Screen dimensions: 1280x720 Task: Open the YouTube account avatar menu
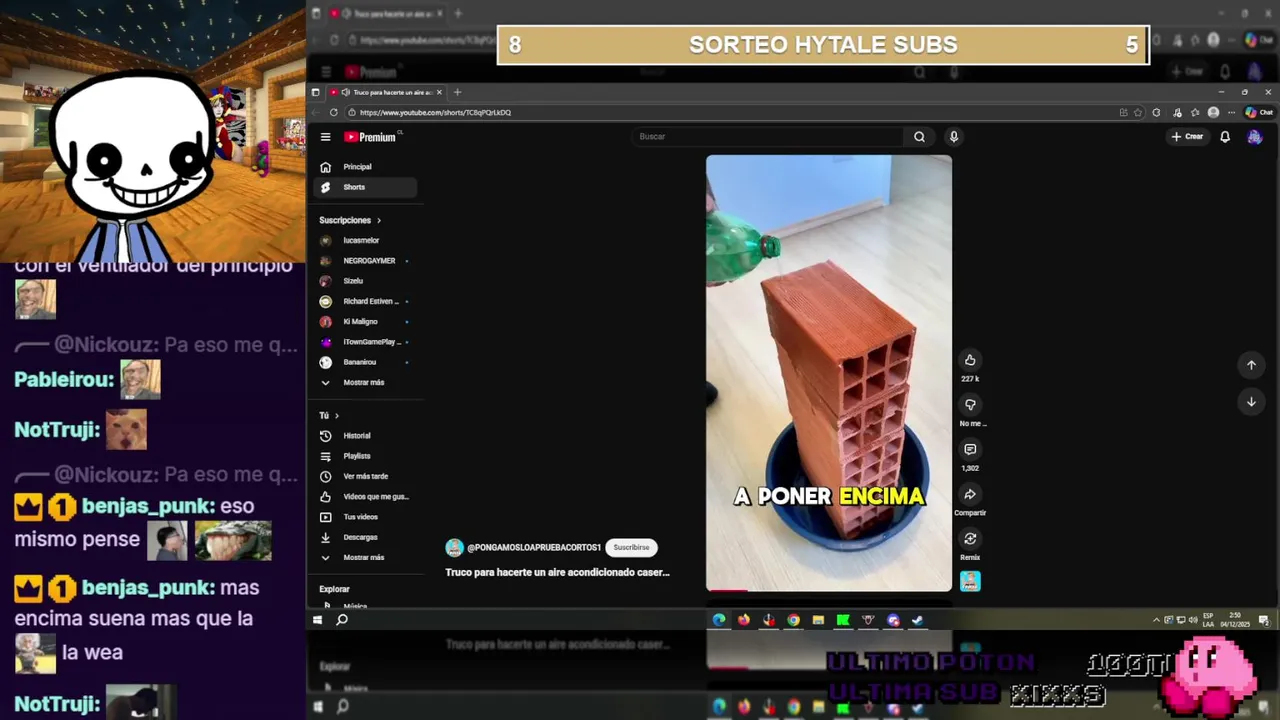point(1254,137)
